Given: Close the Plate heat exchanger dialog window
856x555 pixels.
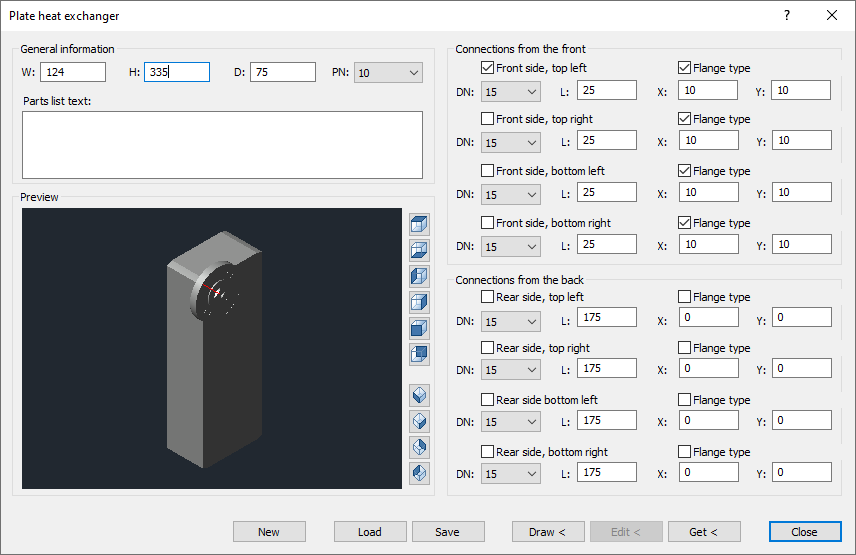Looking at the screenshot, I should tap(831, 15).
